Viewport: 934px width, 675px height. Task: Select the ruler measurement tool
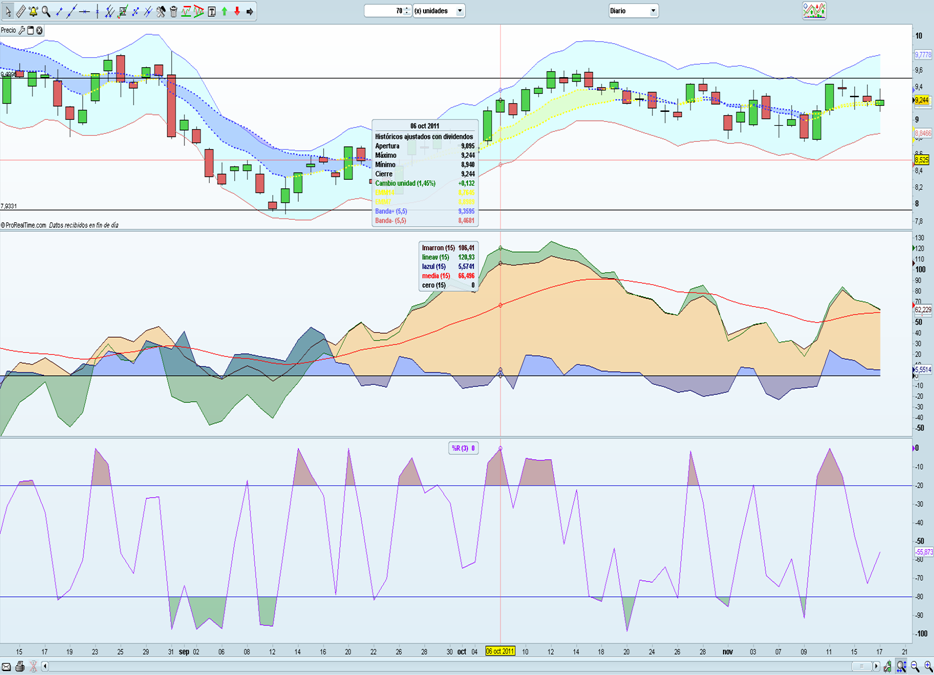click(x=20, y=11)
